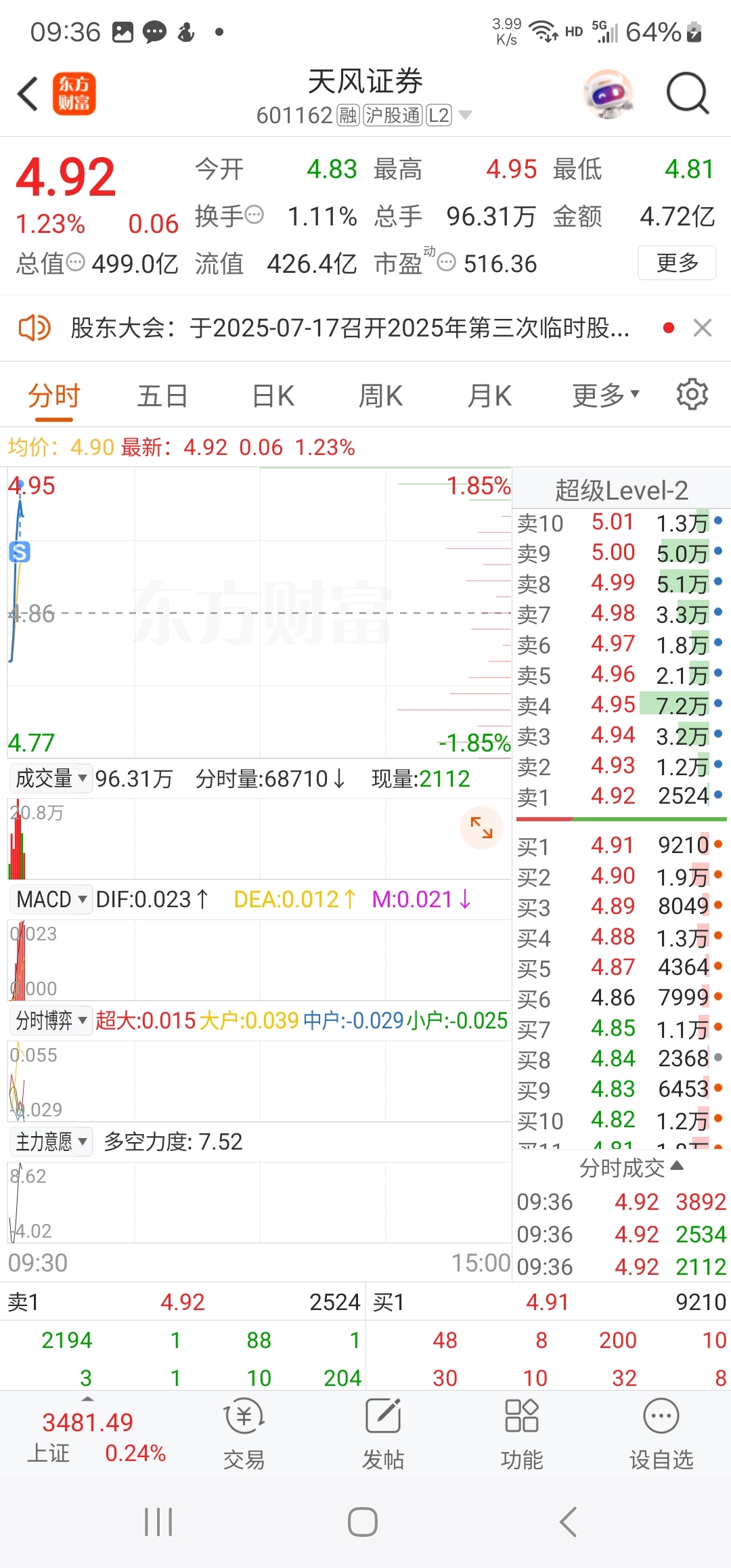This screenshot has width=731, height=1568.
Task: Select the 卖4 4.95 order row
Action: [620, 705]
